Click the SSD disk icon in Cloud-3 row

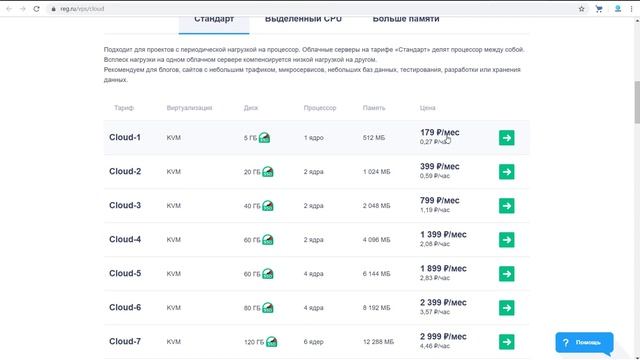pos(268,206)
